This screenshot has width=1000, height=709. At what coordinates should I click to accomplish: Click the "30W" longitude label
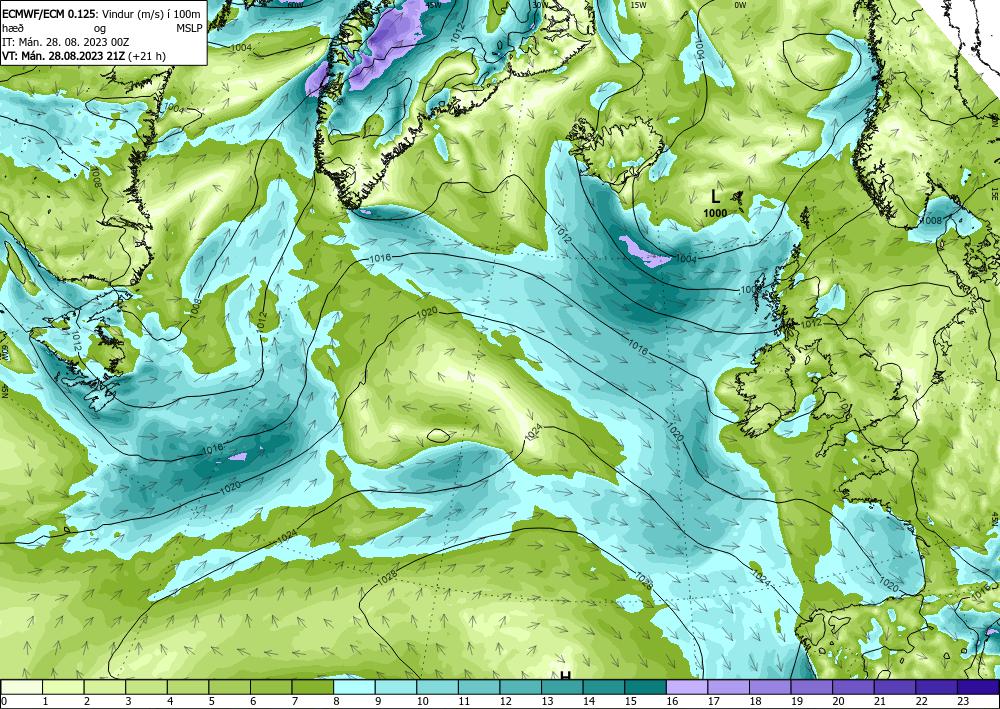[540, 4]
